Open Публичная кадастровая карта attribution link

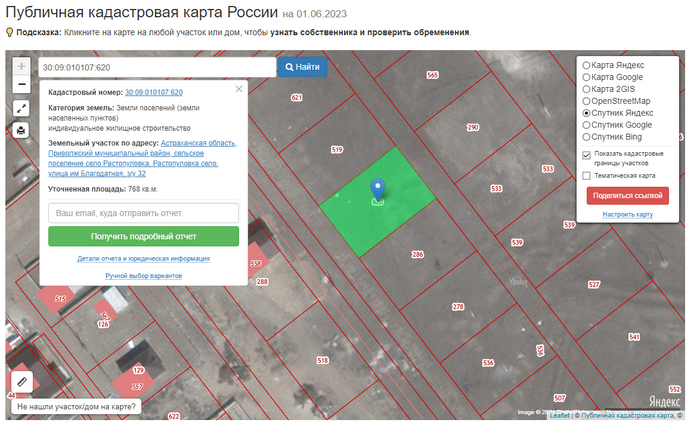click(628, 415)
